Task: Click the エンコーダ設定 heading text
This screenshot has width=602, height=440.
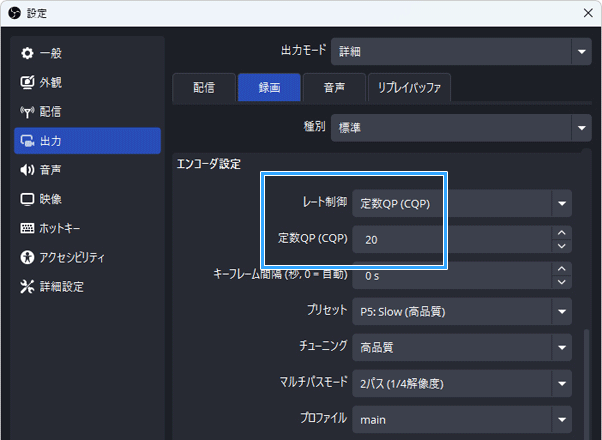Action: tap(208, 164)
